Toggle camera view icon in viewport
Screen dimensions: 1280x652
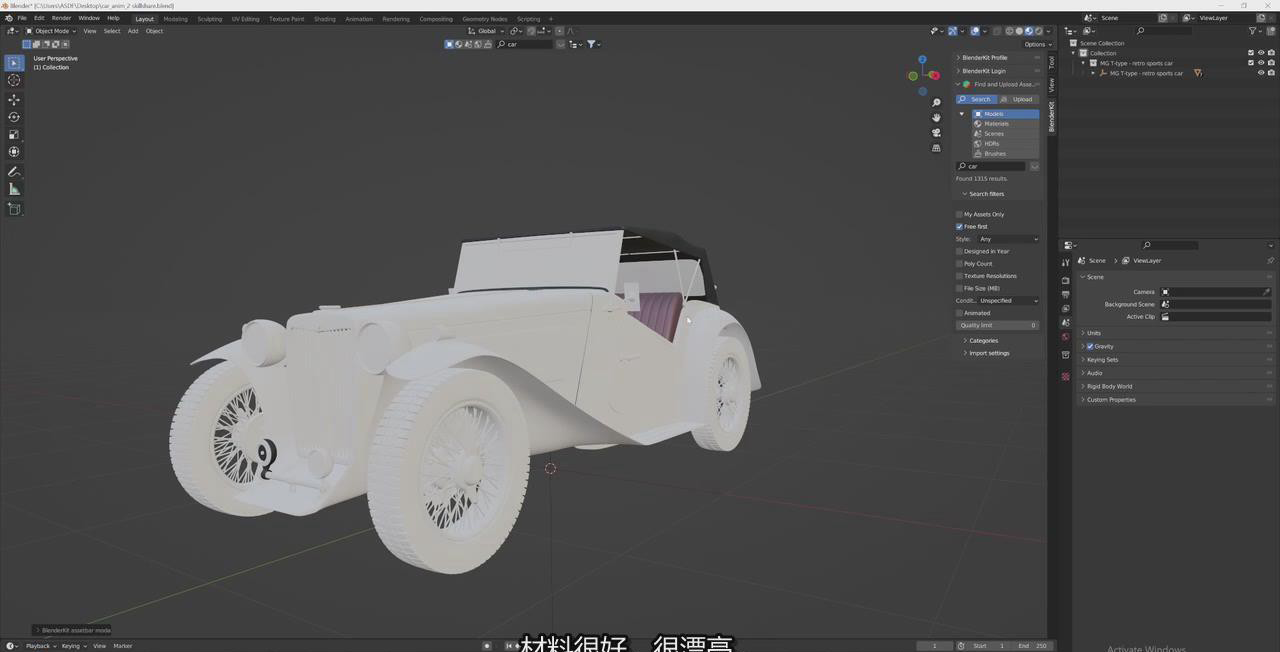click(936, 132)
